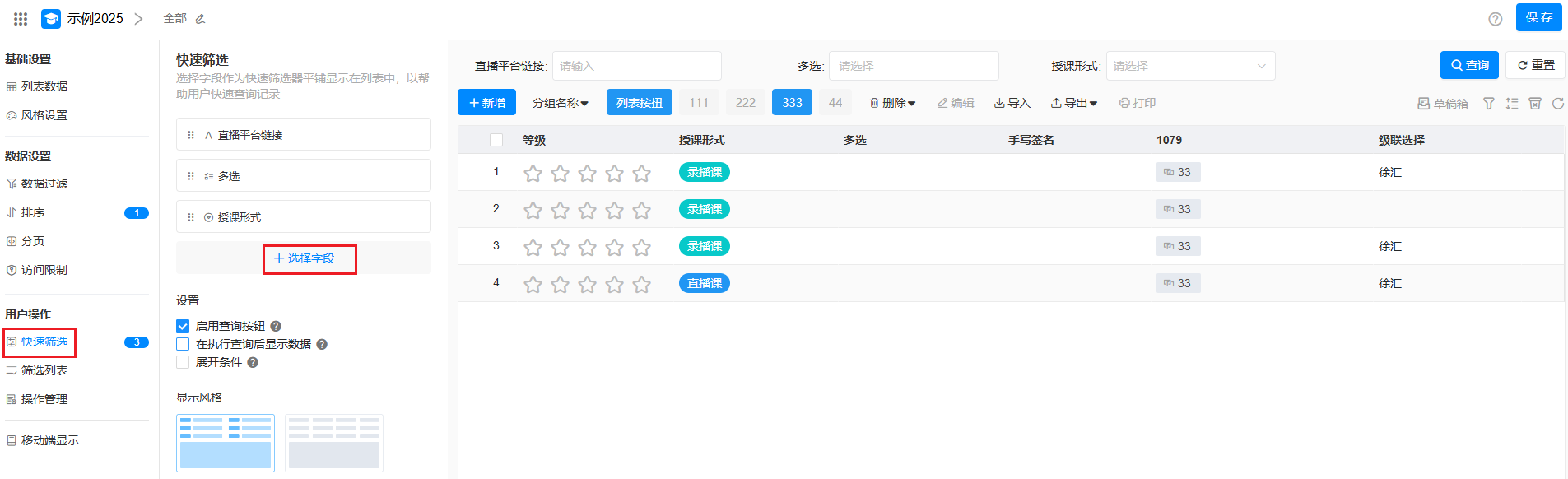Open the recycle bin icon in the list toolbar
Viewport: 1568px width, 479px height.
[1534, 104]
